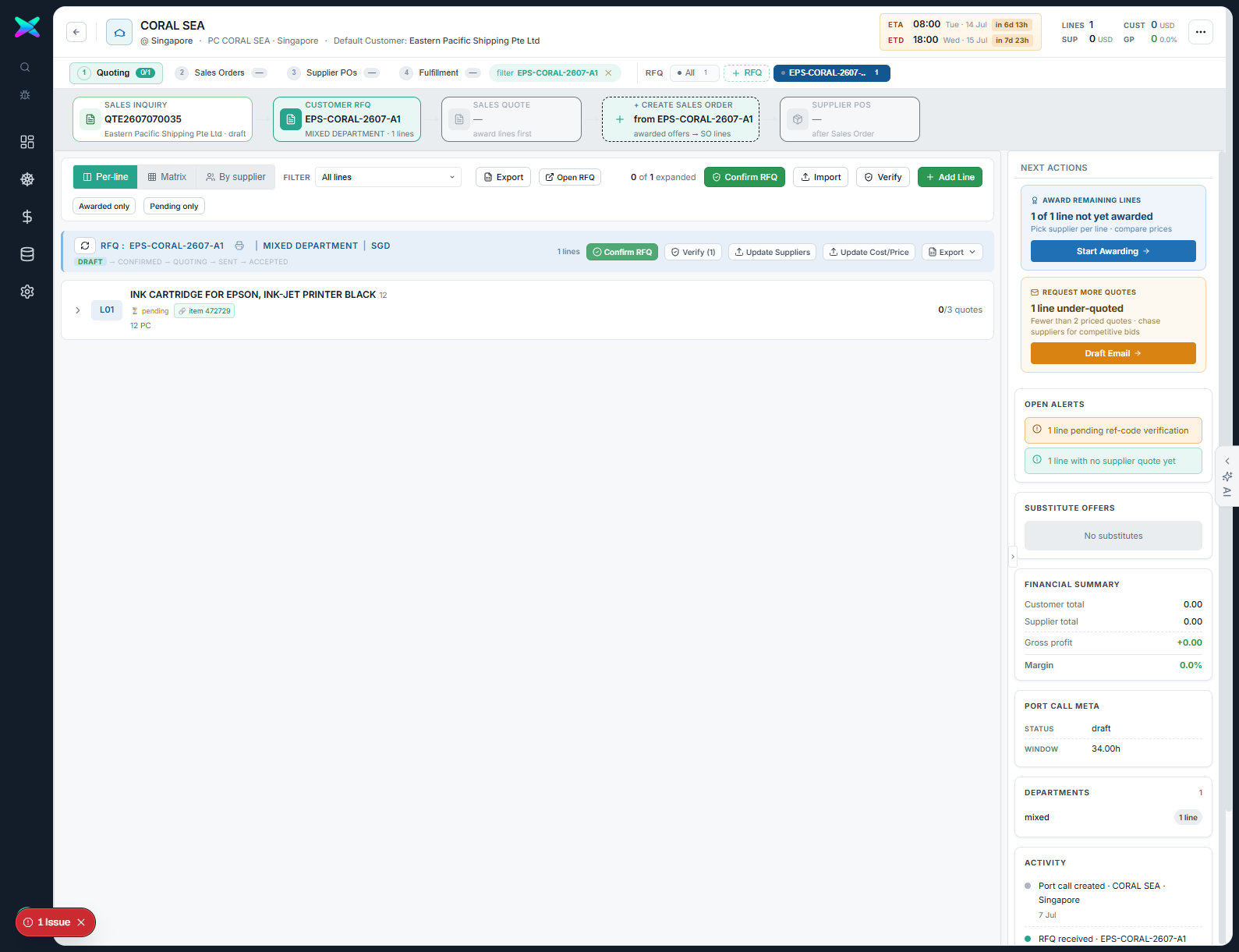Screen dimensions: 1239x952
Task: Click the back arrow button
Action: (76, 32)
